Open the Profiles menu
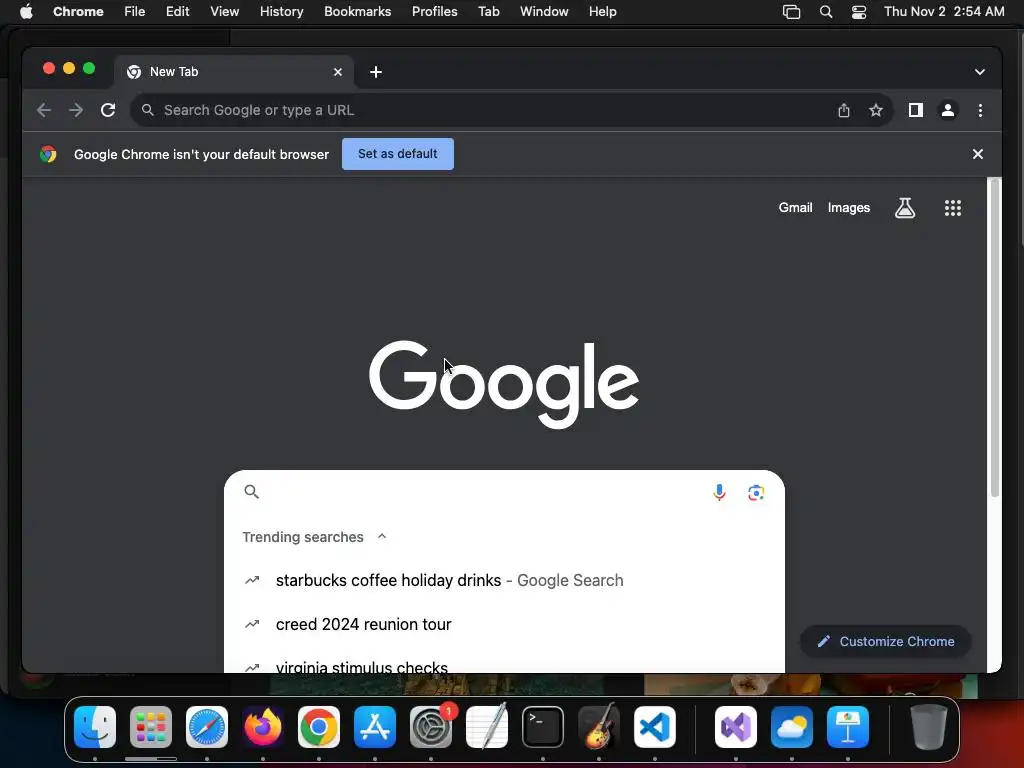The width and height of the screenshot is (1024, 768). coord(434,12)
